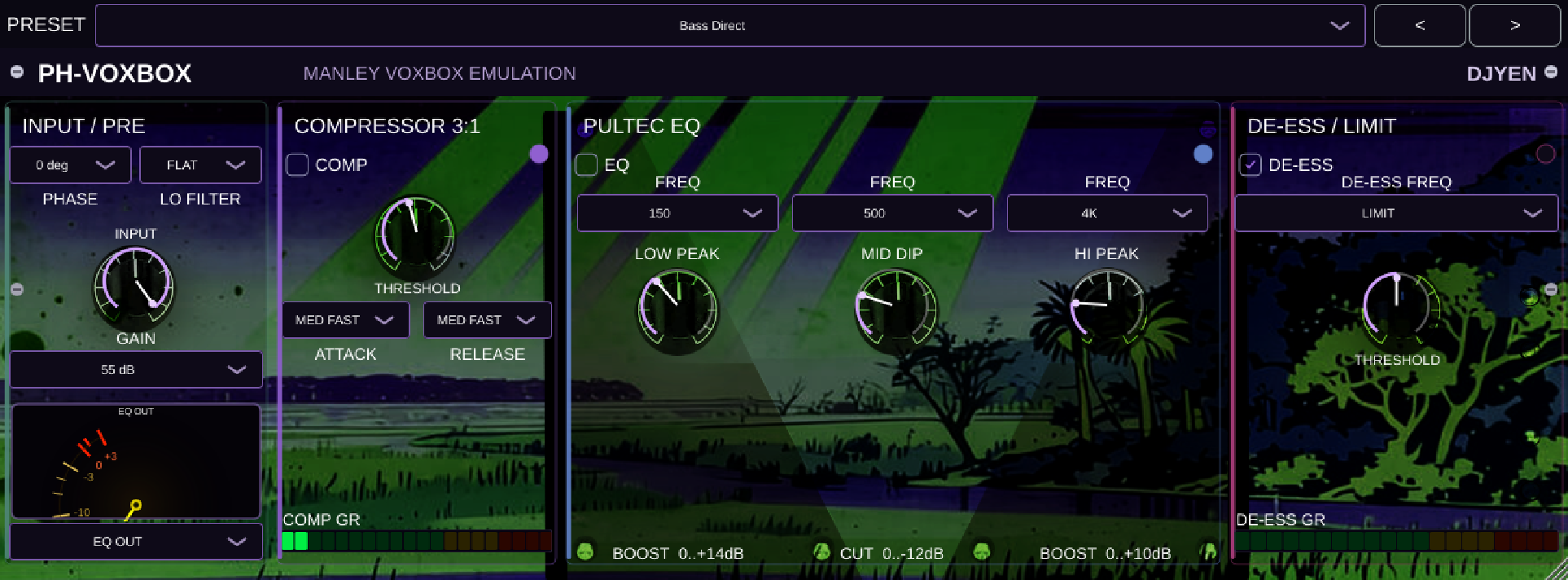The image size is (1568, 580).
Task: Click the green face icon left of BOOST 0..+14dB
Action: click(585, 551)
